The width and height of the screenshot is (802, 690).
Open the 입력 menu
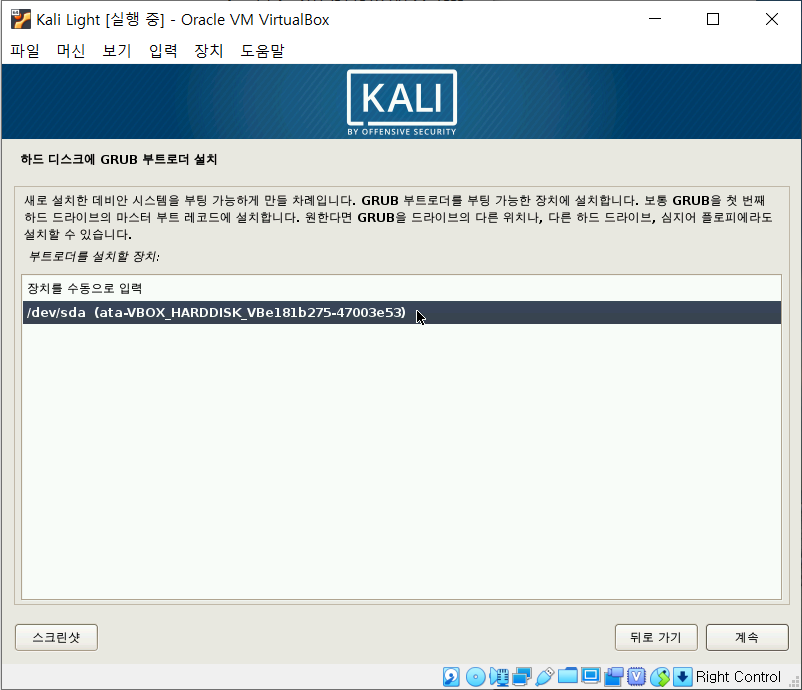(163, 51)
